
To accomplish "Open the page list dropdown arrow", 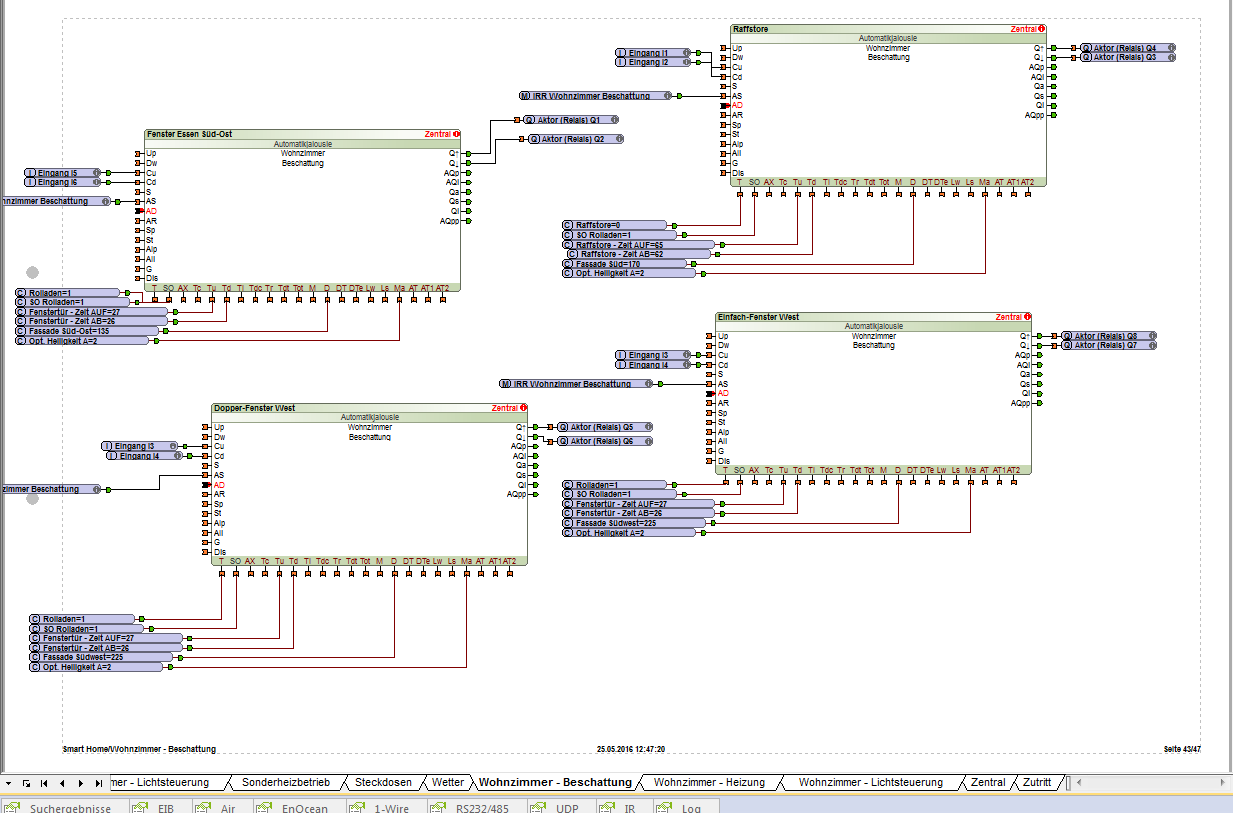I will (8, 782).
